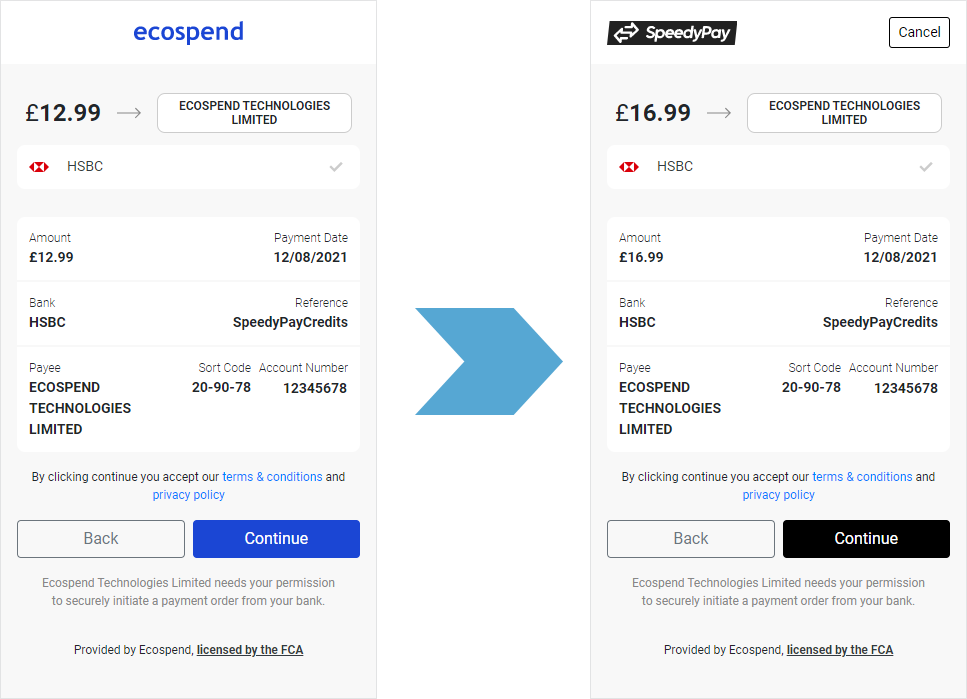
Task: Click the licensed by the FCA link on the left
Action: click(249, 649)
